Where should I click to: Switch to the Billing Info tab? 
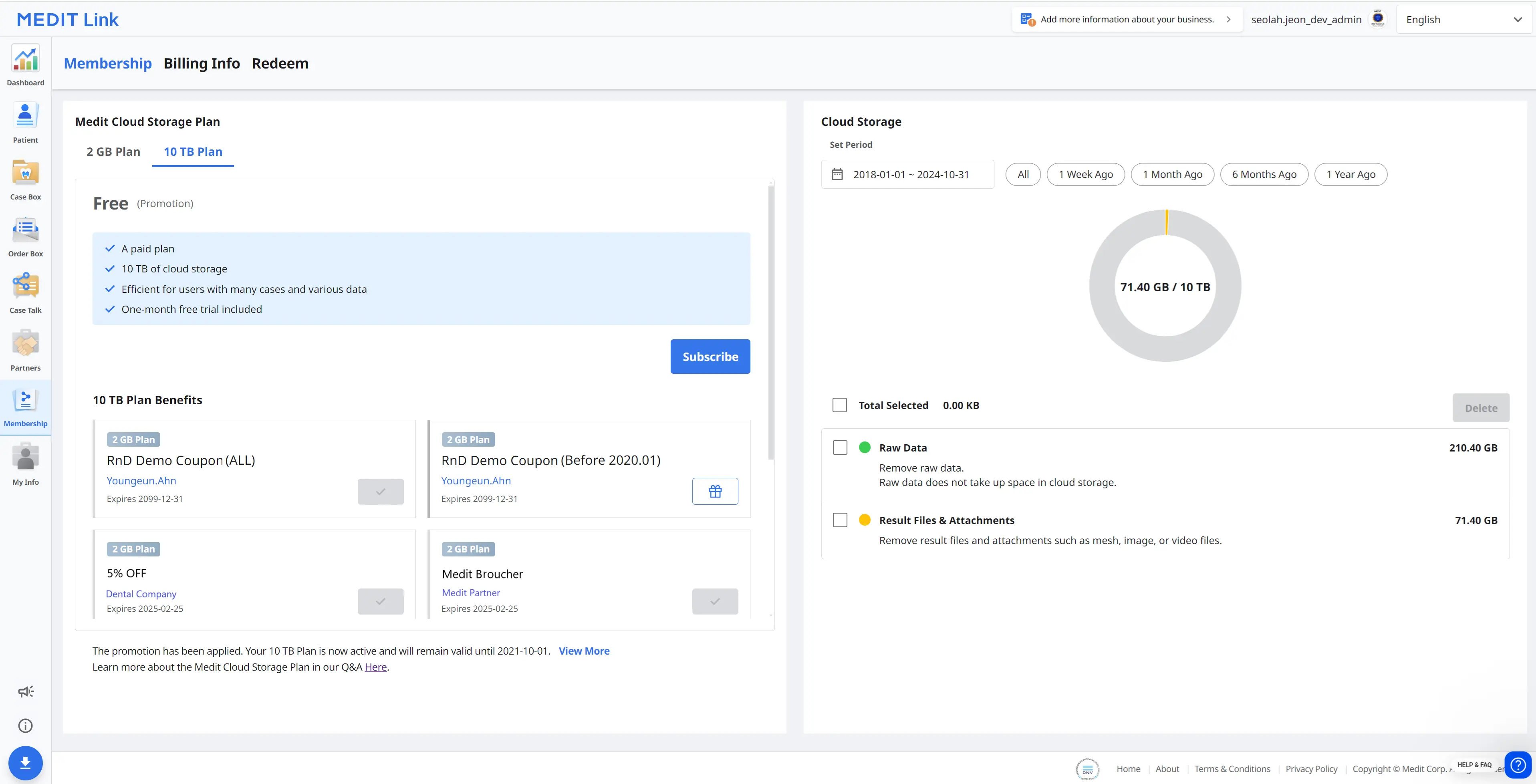tap(202, 63)
